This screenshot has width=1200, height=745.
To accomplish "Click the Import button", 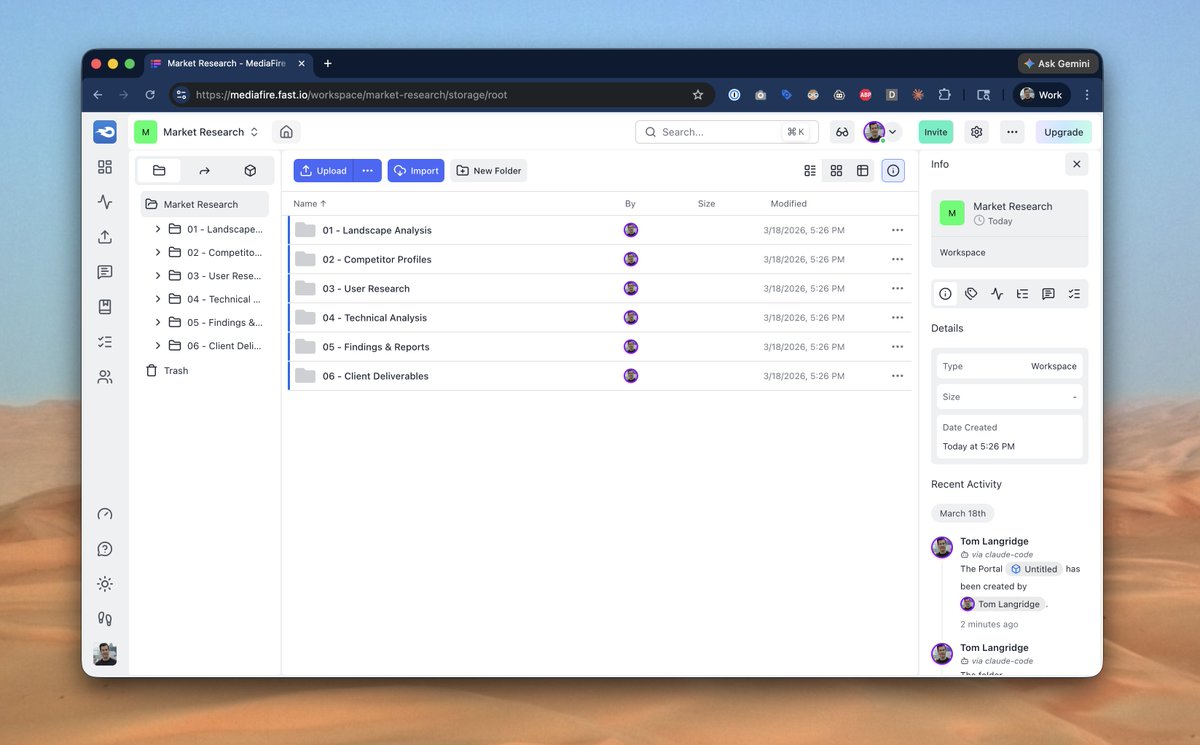I will 416,171.
